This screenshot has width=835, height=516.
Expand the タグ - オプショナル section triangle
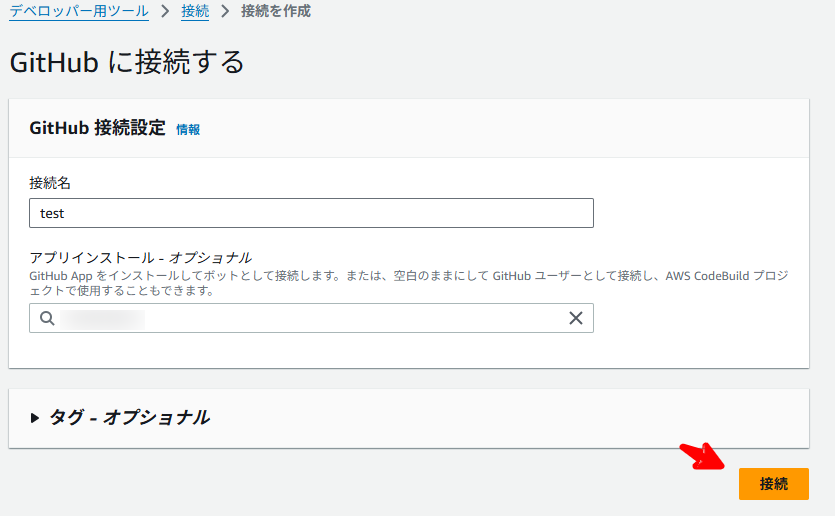point(35,418)
